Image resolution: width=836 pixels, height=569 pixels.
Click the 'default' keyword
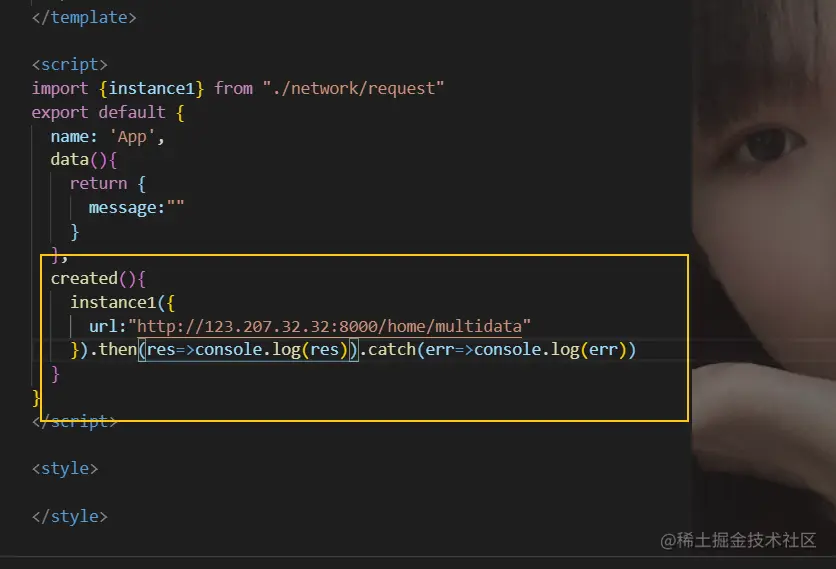[132, 112]
